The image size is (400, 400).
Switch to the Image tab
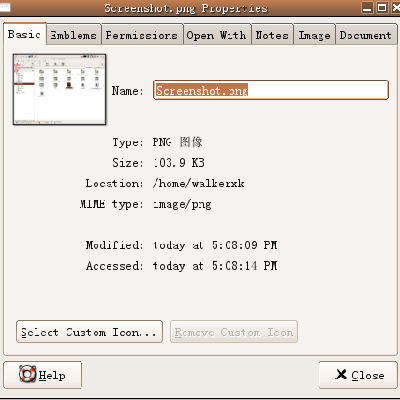(x=314, y=35)
